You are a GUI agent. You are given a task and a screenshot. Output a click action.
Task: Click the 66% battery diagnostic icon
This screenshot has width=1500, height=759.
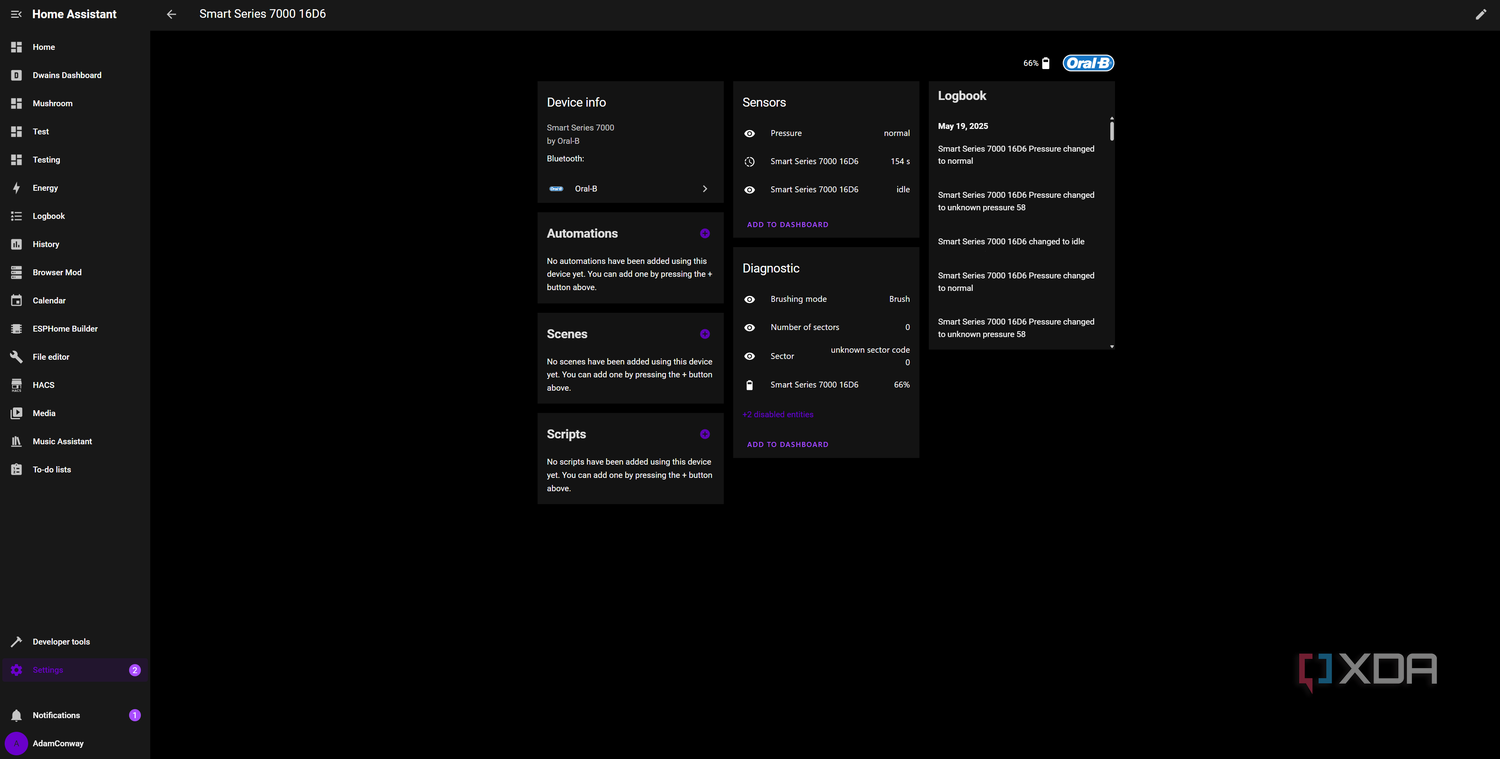point(750,385)
